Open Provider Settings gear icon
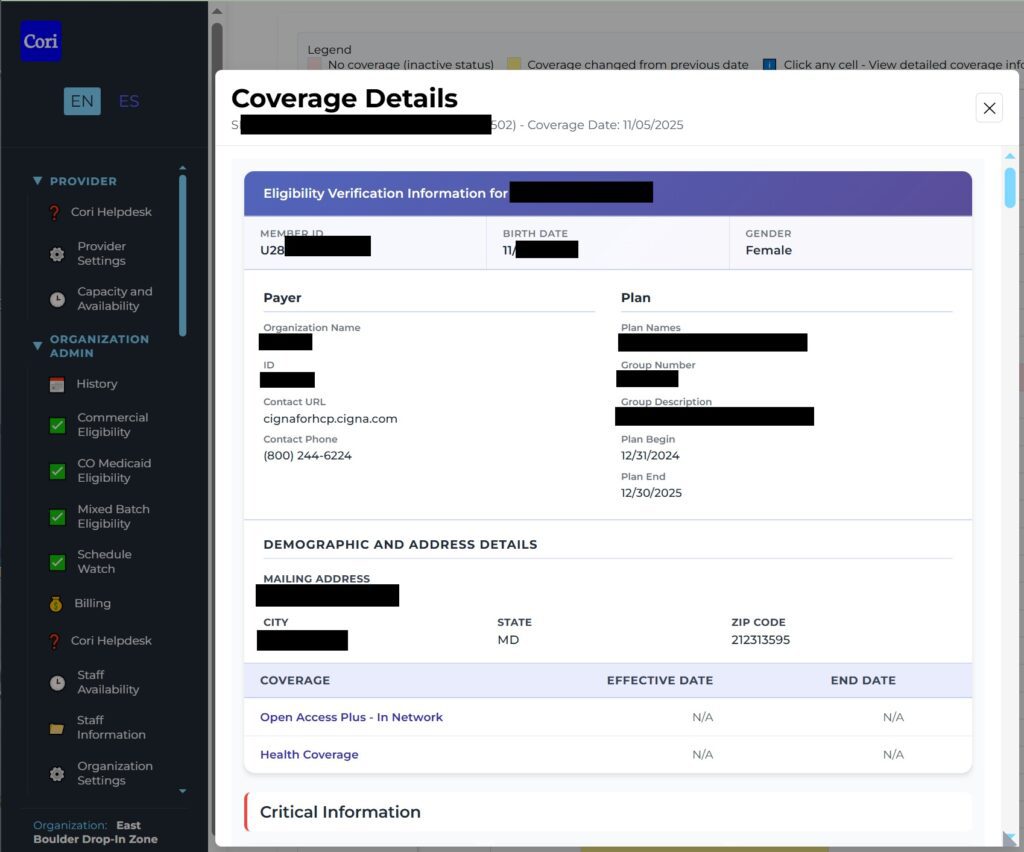 57,254
